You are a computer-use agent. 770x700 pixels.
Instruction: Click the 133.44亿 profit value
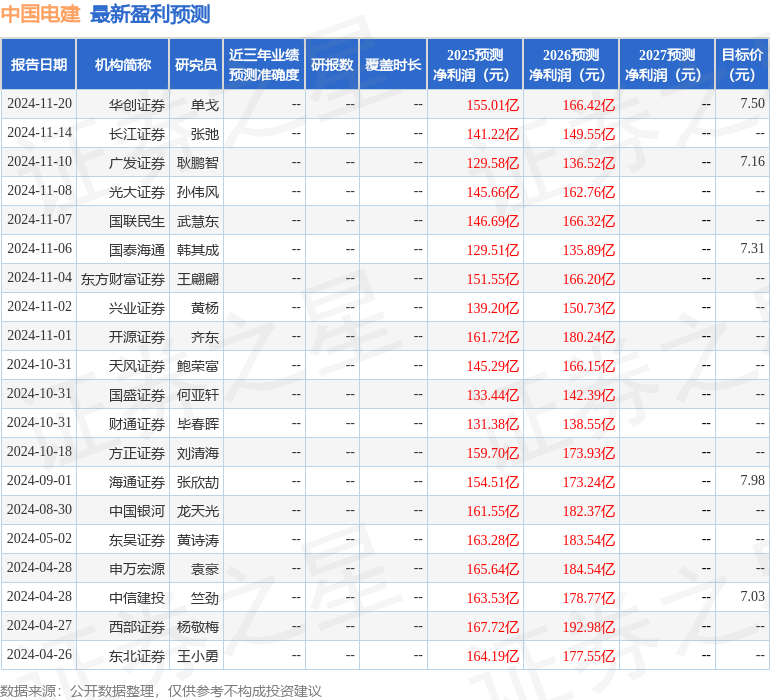click(x=493, y=394)
